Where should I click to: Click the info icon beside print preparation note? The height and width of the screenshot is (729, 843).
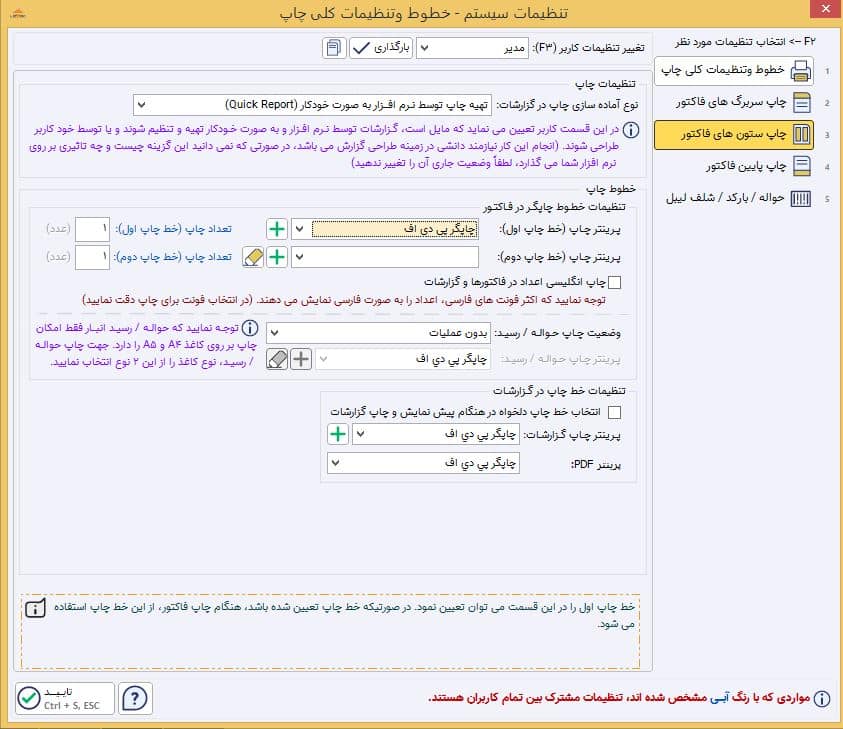pos(631,130)
